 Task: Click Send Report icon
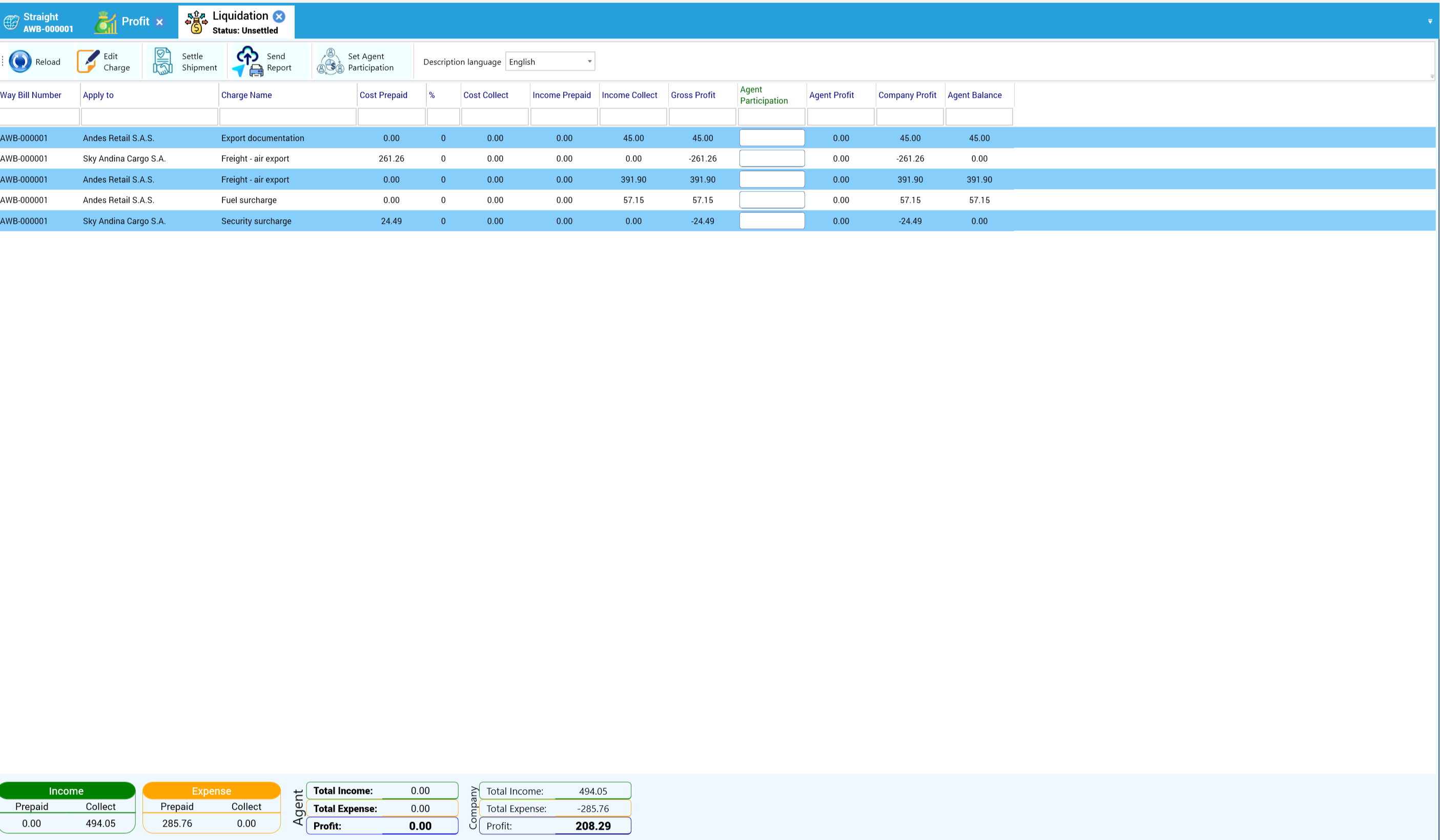click(x=249, y=61)
